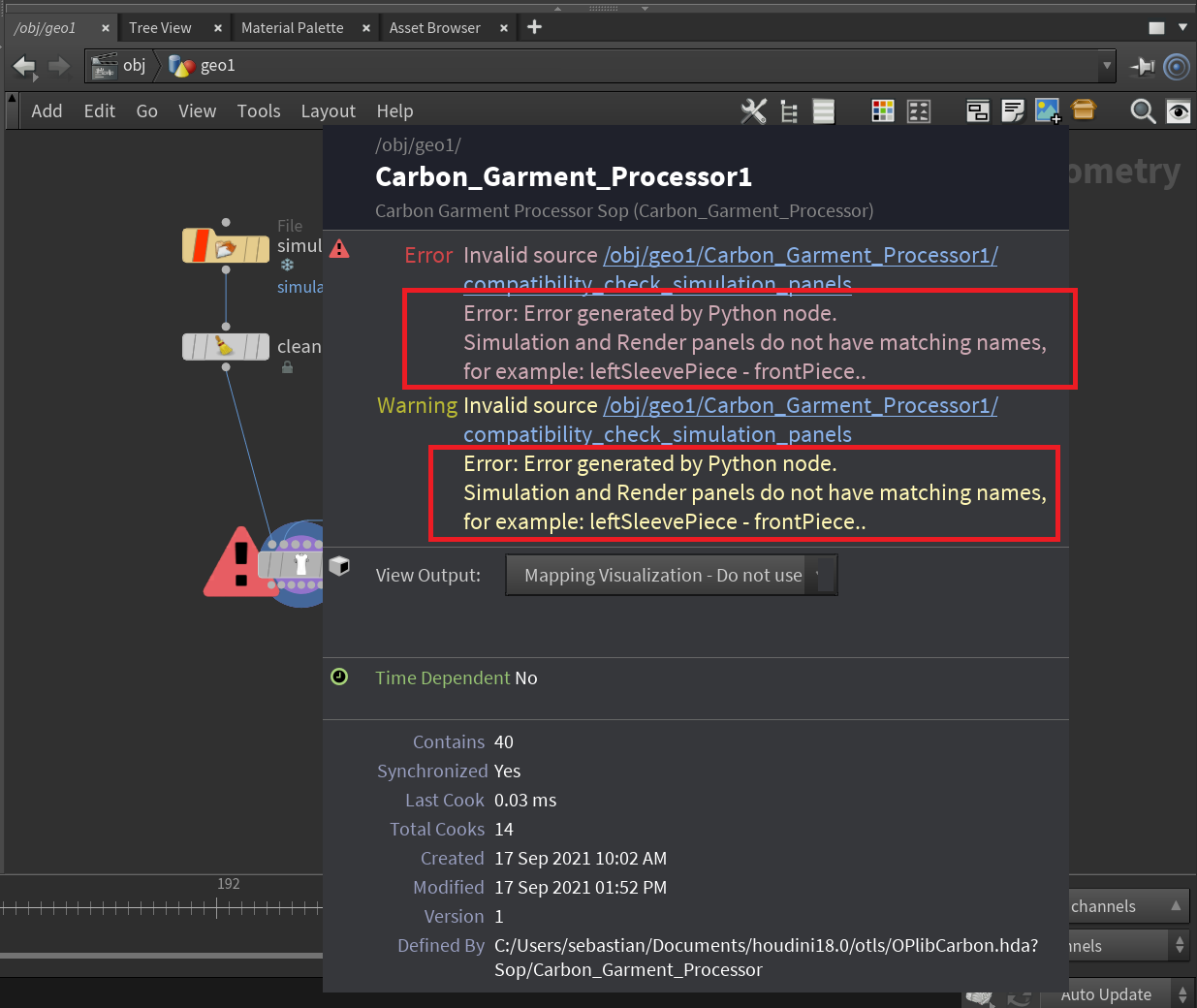The width and height of the screenshot is (1197, 1008).
Task: Select the orange File node tile
Action: [x=226, y=246]
